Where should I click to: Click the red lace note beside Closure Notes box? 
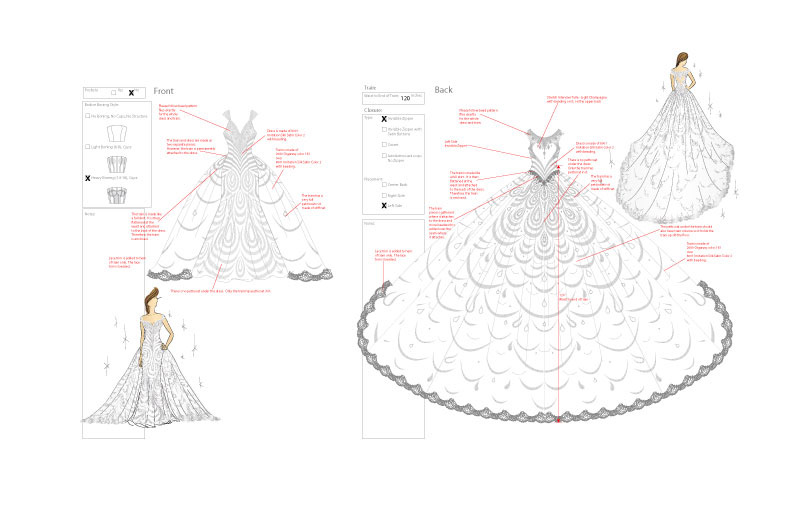tap(393, 255)
